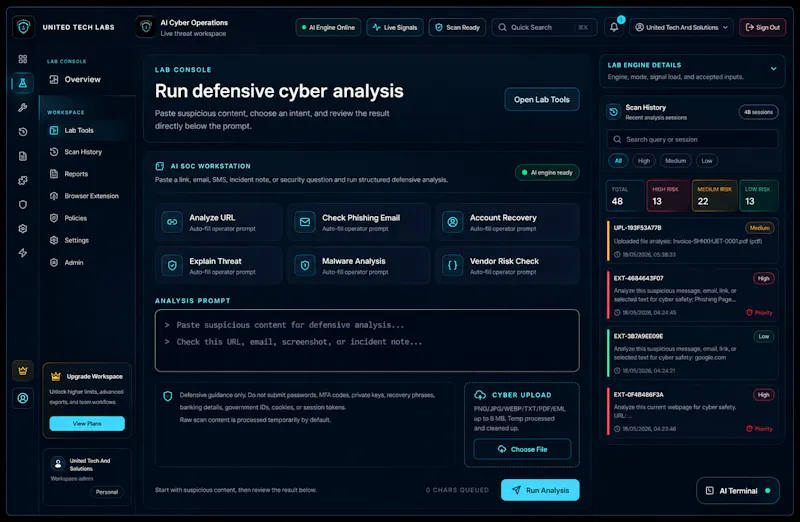Click the Explain Threat shield icon
This screenshot has height=522, width=800.
(x=172, y=265)
